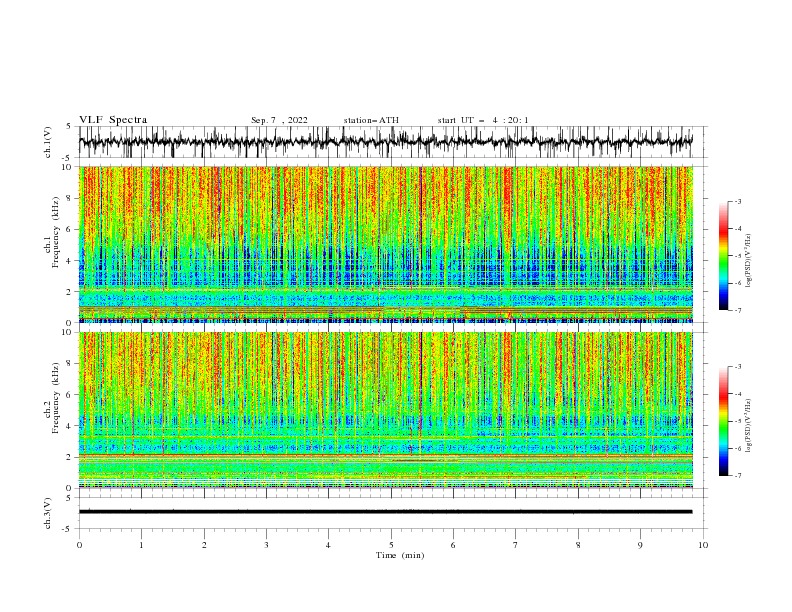Image resolution: width=792 pixels, height=612 pixels.
Task: Click the ch.3 flat voltage trace
Action: [x=385, y=512]
